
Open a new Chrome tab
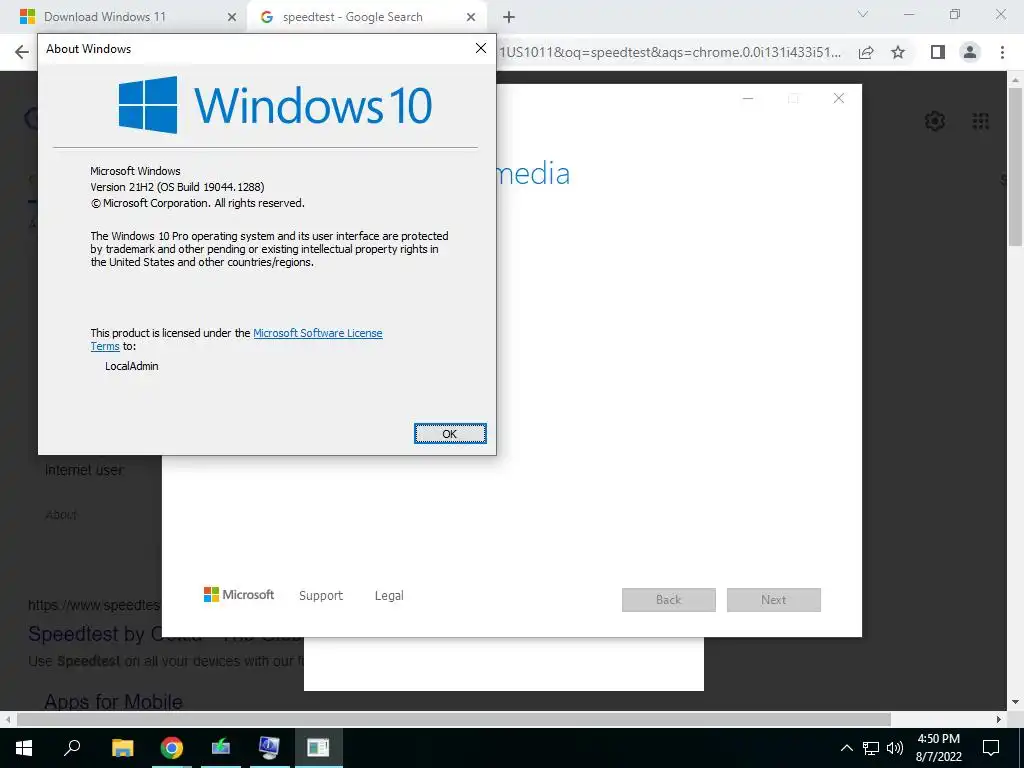tap(509, 18)
